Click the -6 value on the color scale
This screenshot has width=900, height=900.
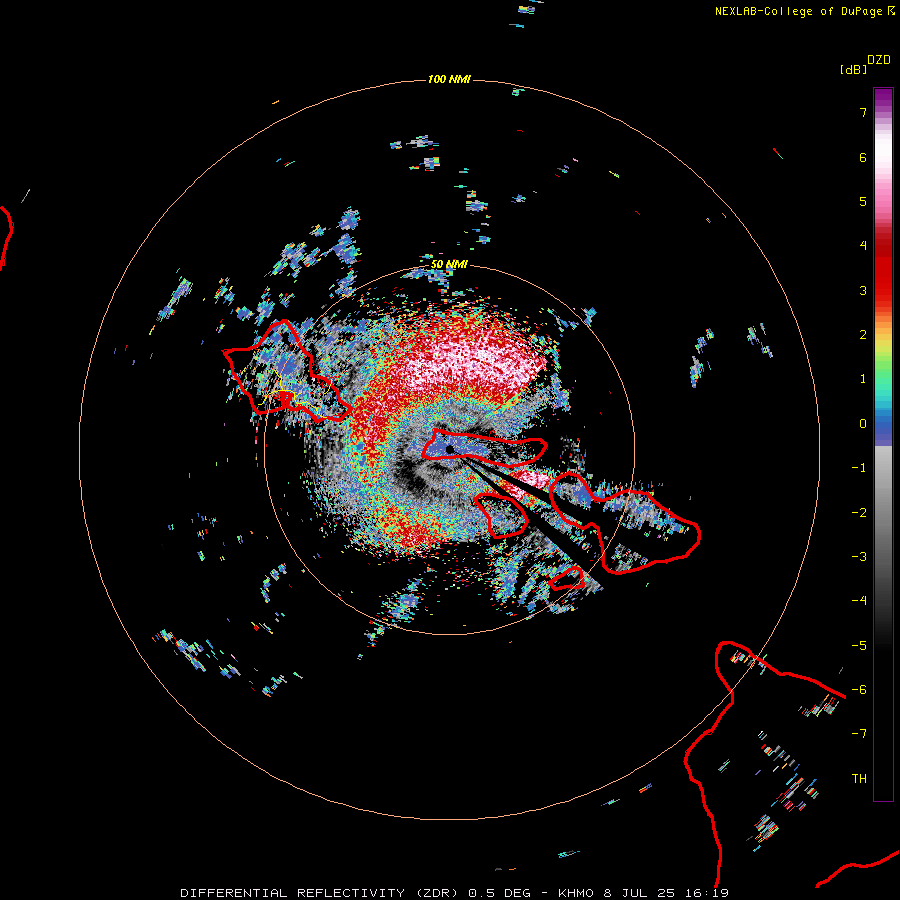tap(859, 690)
